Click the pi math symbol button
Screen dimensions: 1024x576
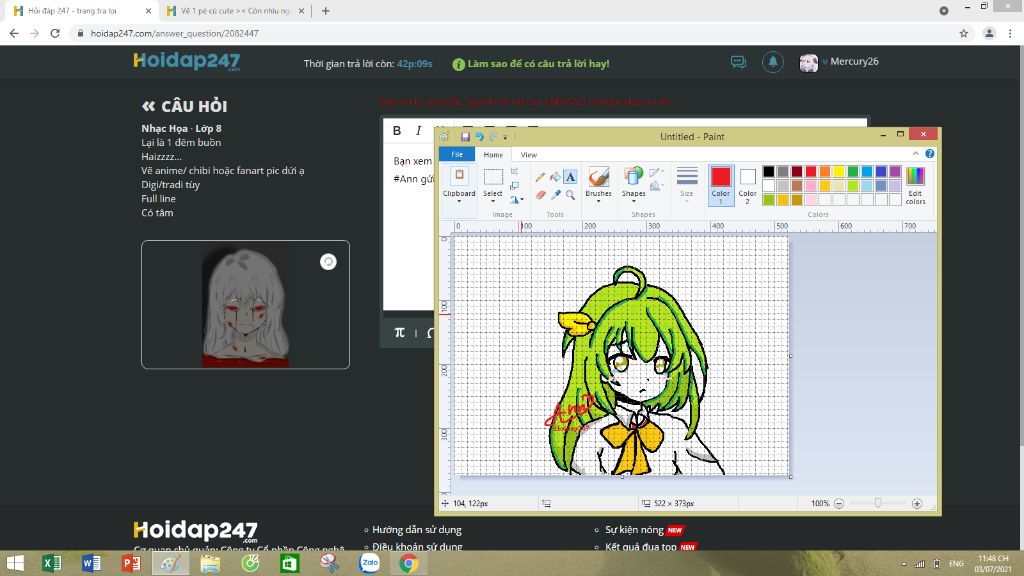[399, 333]
